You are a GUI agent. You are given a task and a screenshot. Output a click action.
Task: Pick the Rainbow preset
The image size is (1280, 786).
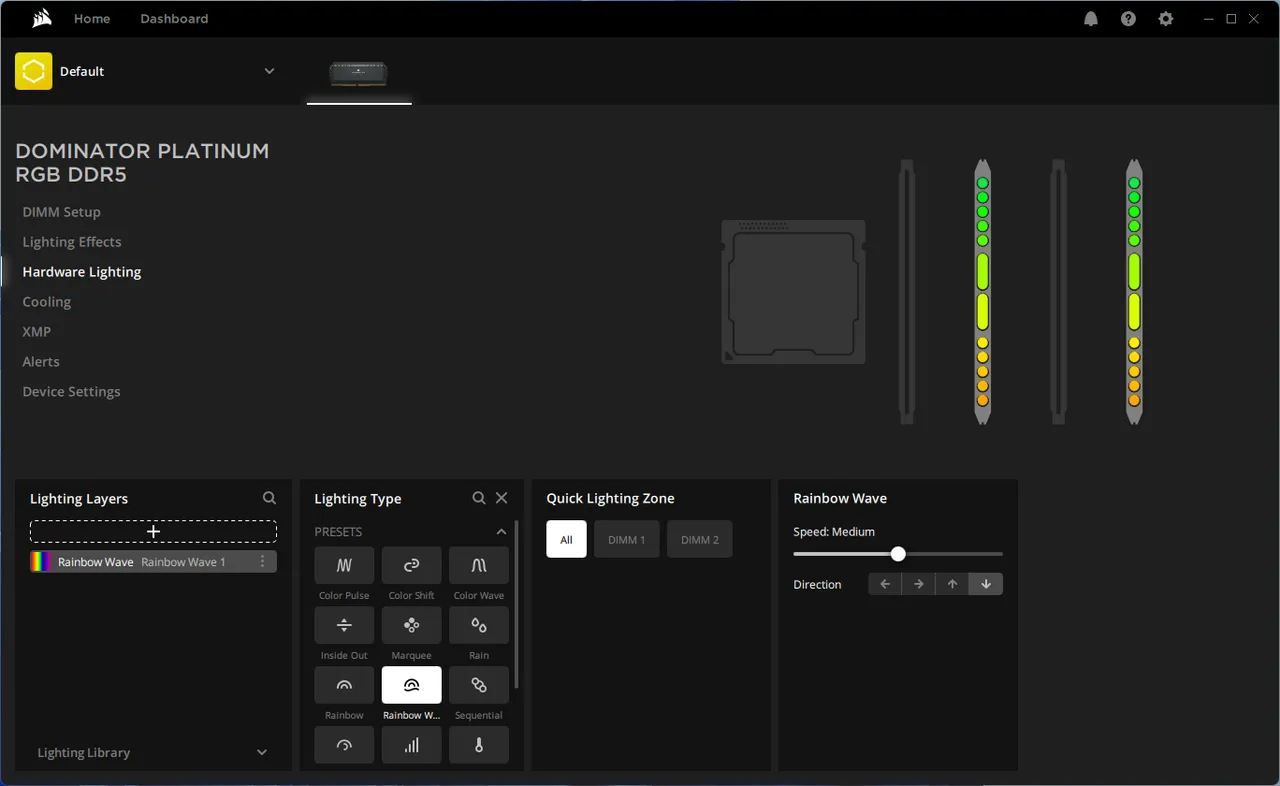coord(344,685)
